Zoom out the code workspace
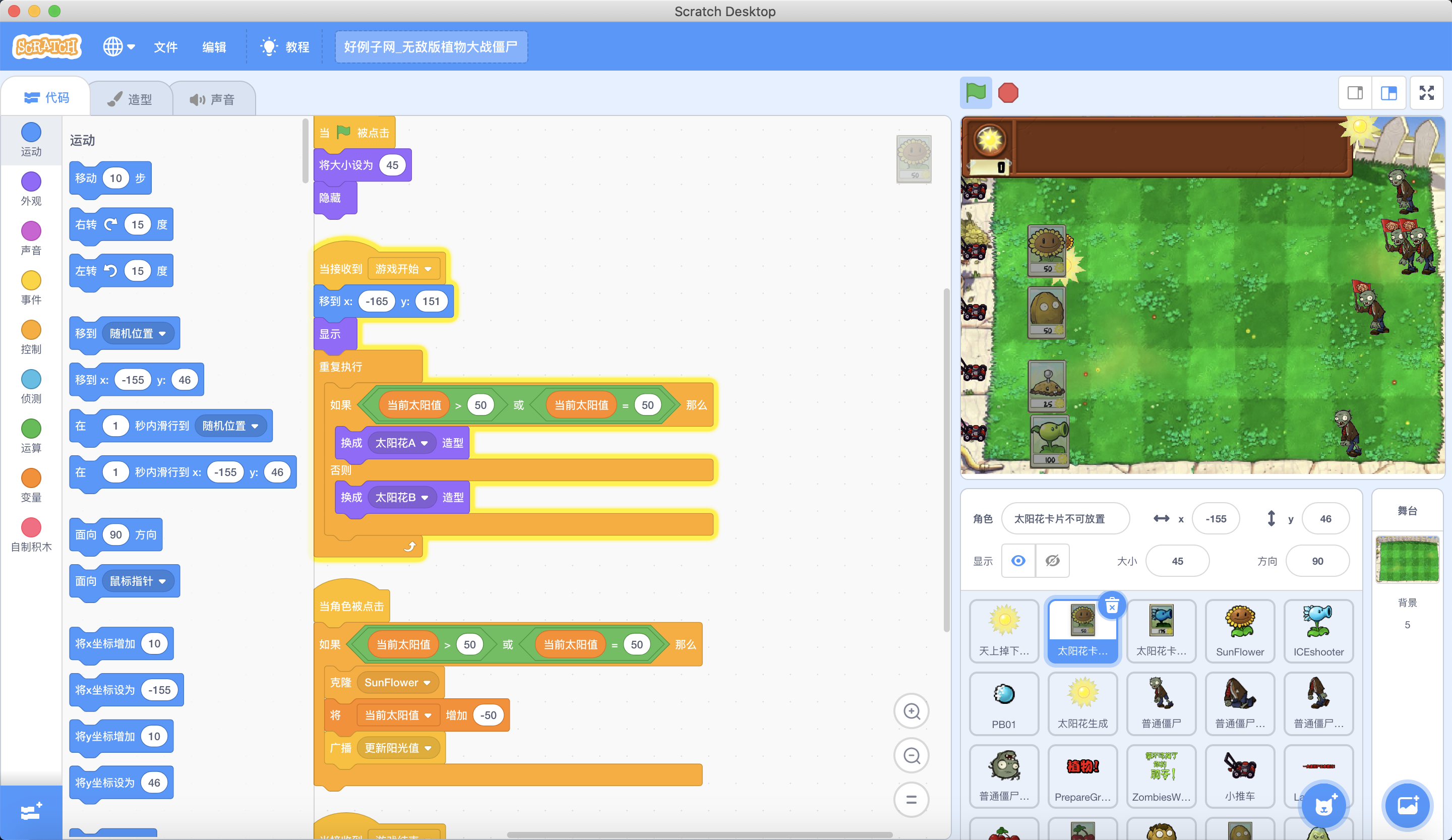The height and width of the screenshot is (840, 1452). [912, 755]
